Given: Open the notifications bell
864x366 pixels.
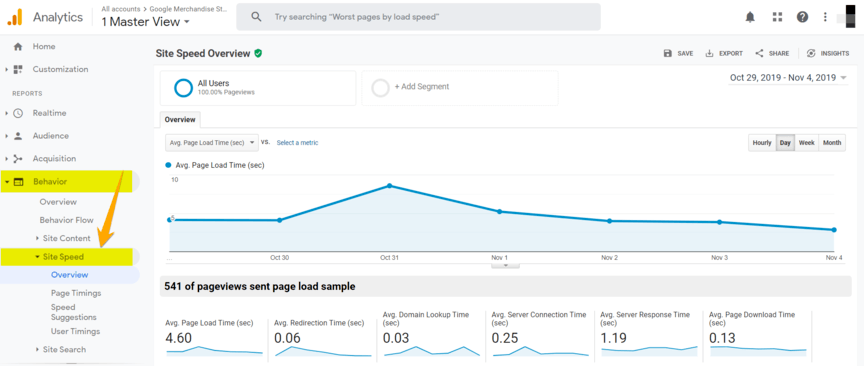Looking at the screenshot, I should pos(750,17).
